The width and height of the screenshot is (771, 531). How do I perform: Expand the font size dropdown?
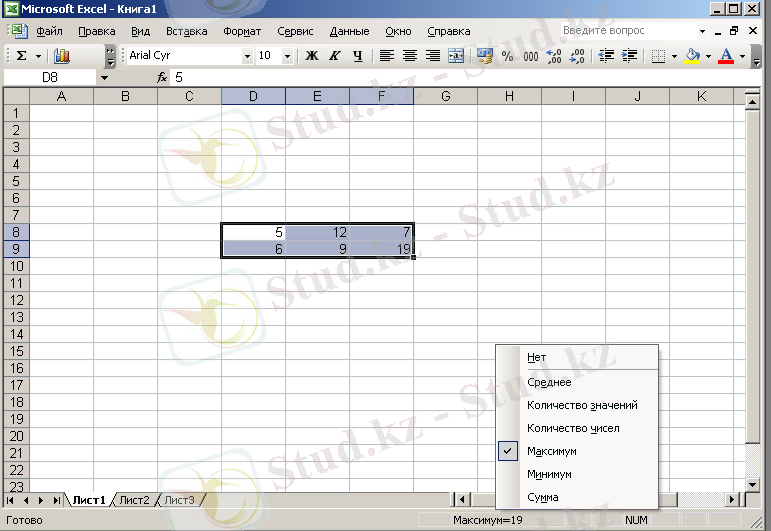pos(288,56)
